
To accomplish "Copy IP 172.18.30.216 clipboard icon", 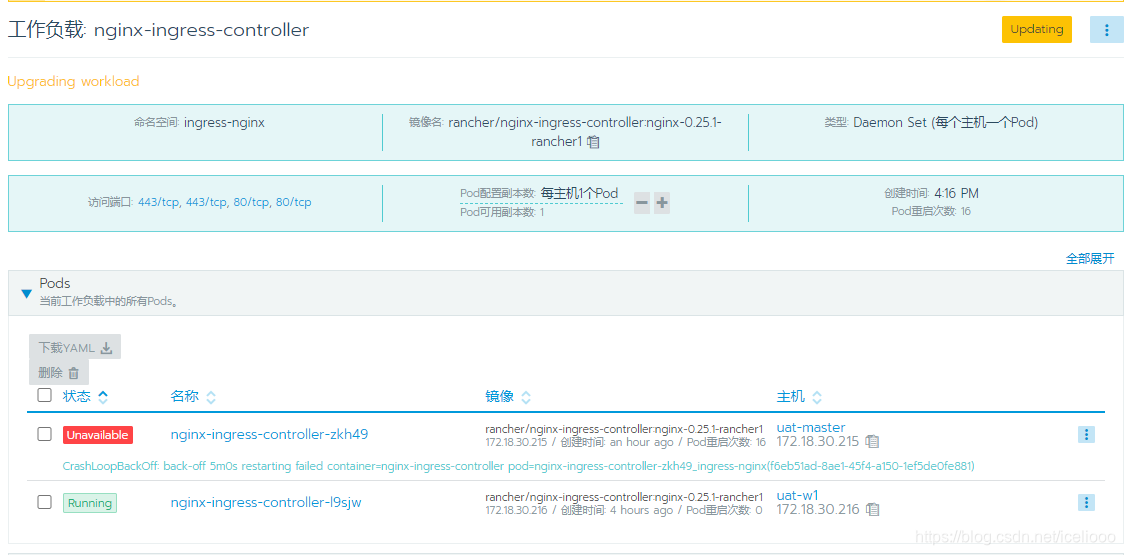I will tap(872, 509).
